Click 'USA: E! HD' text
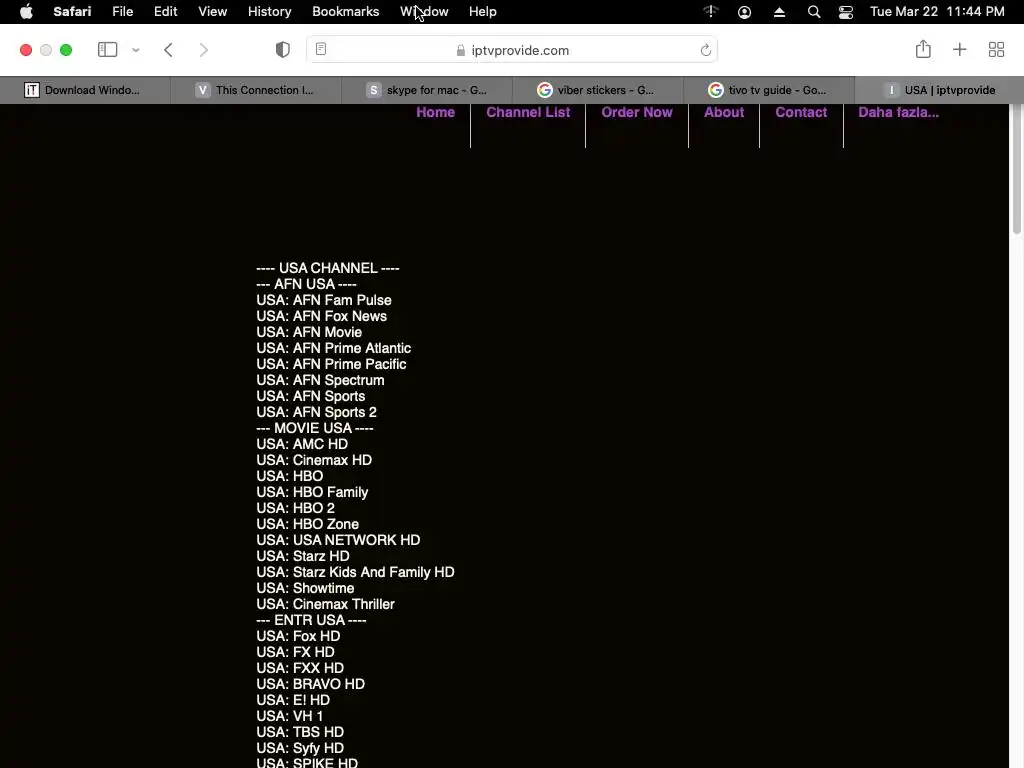 click(x=293, y=700)
